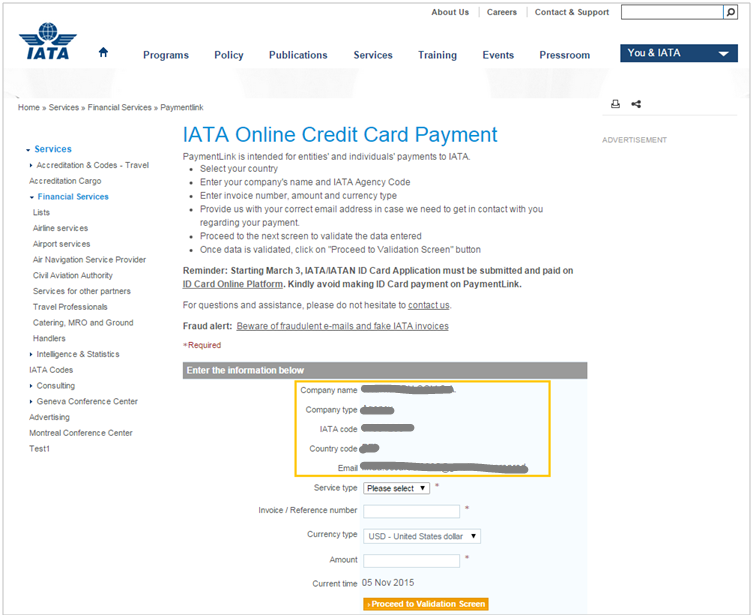Click Services in the breadcrumb

[x=64, y=107]
